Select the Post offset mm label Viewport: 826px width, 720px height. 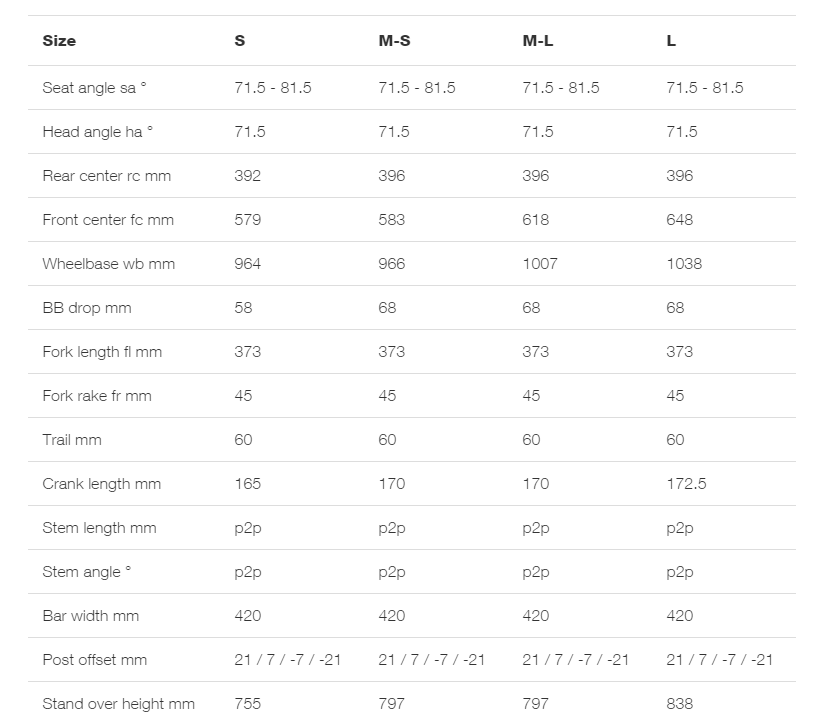[95, 659]
